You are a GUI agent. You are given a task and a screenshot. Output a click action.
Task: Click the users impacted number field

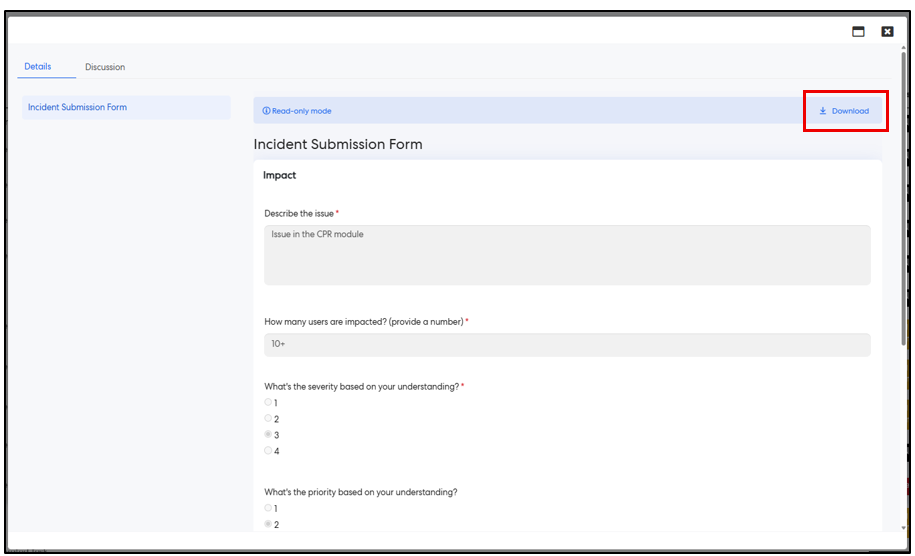point(567,344)
